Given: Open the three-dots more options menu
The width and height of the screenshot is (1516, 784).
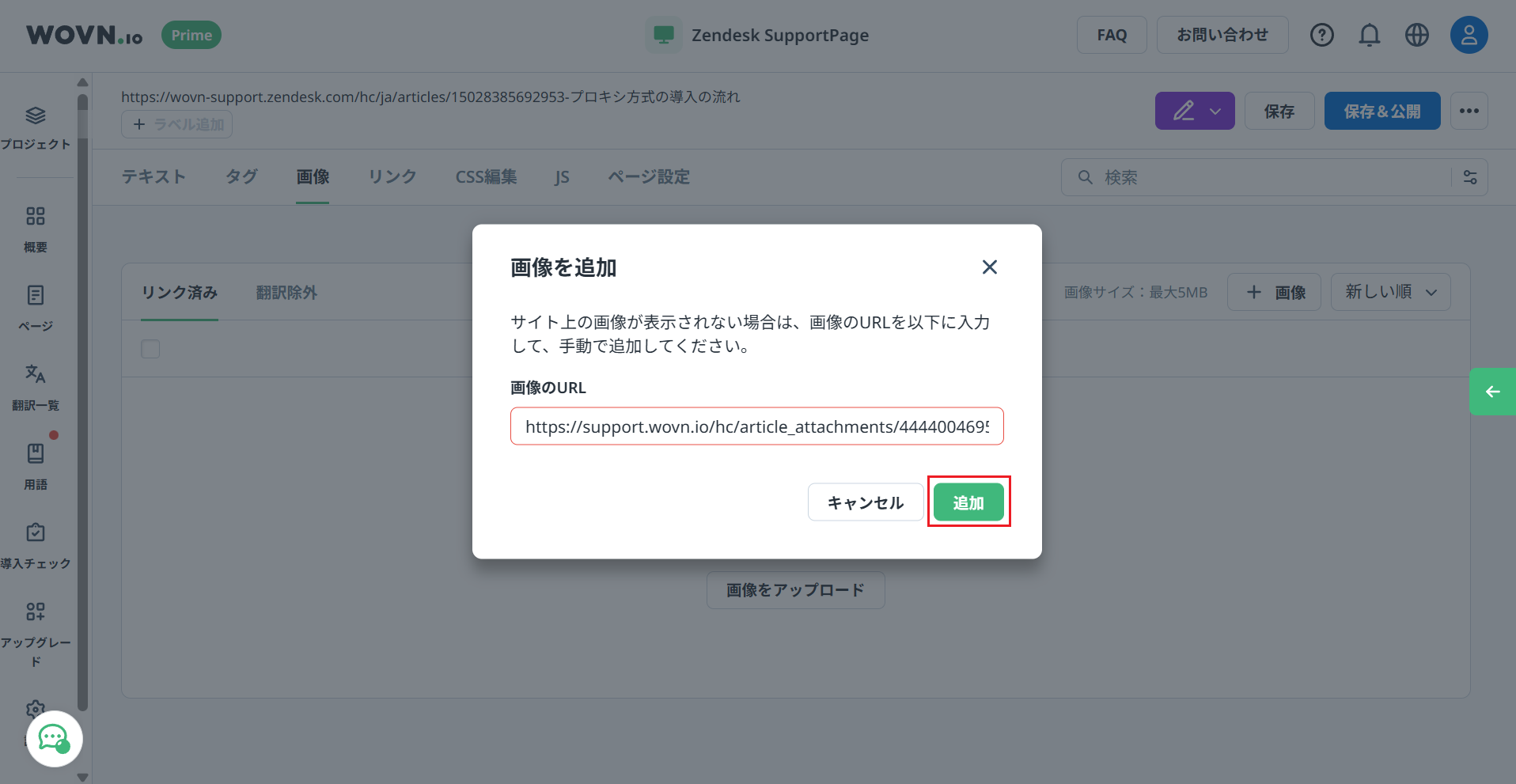Looking at the screenshot, I should point(1469,111).
